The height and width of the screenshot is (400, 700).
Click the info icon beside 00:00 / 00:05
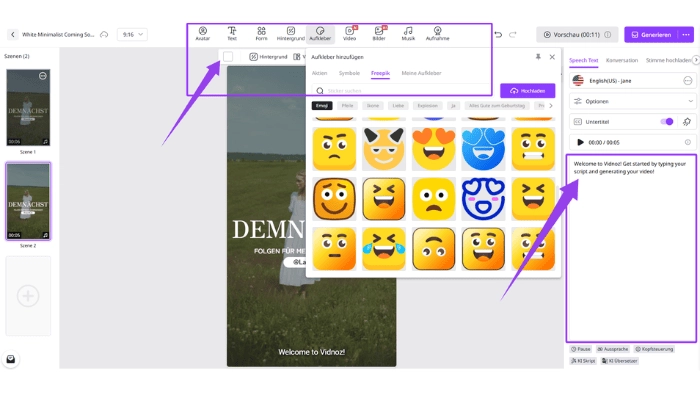pos(688,142)
